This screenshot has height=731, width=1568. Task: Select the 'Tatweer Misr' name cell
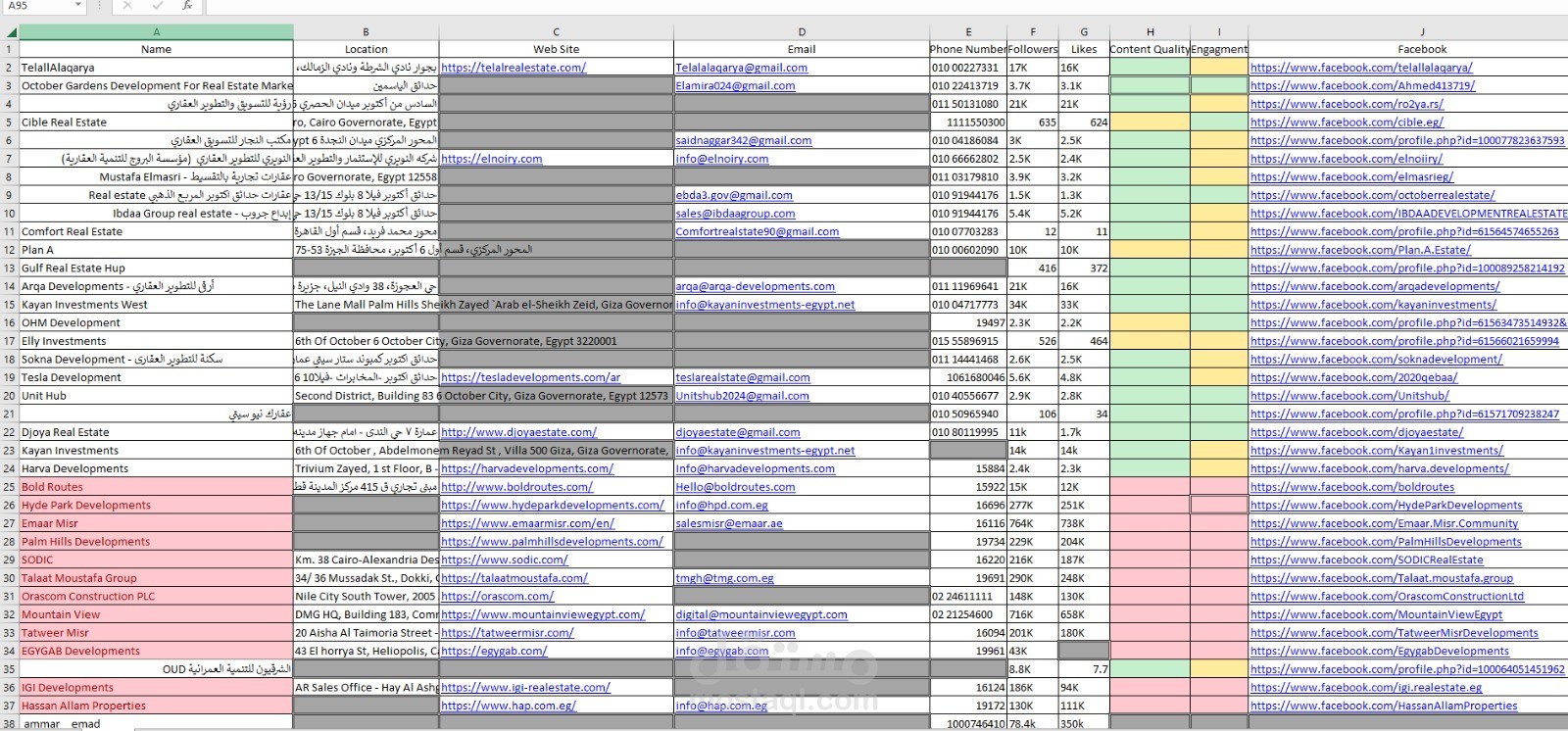tap(156, 633)
